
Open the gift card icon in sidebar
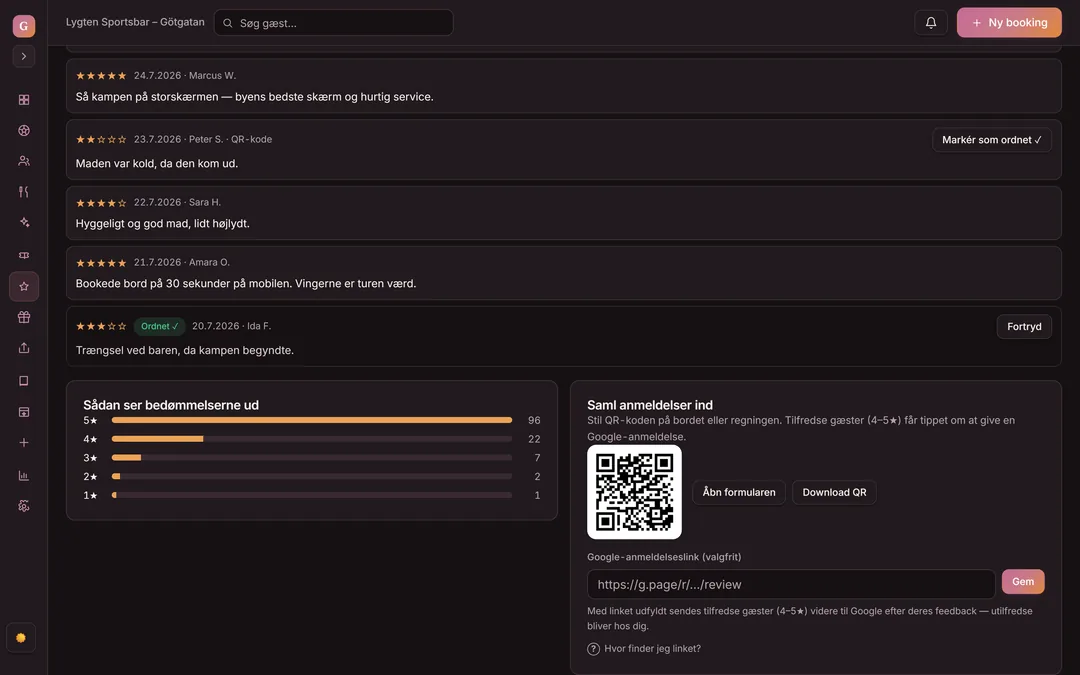click(24, 318)
